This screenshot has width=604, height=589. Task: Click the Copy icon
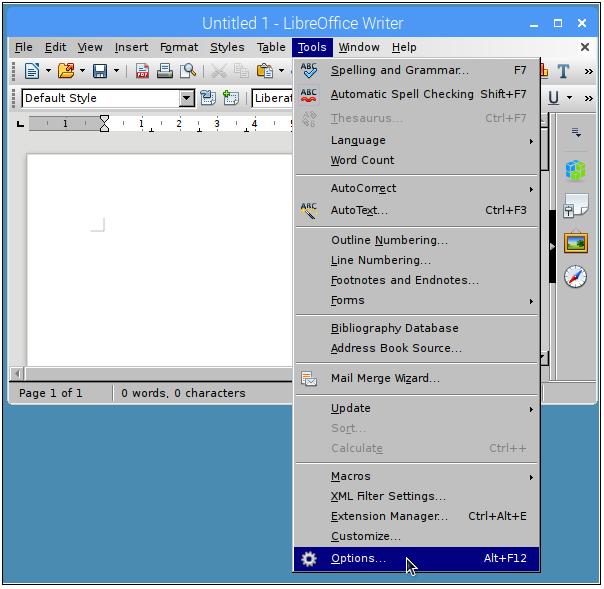pos(242,71)
